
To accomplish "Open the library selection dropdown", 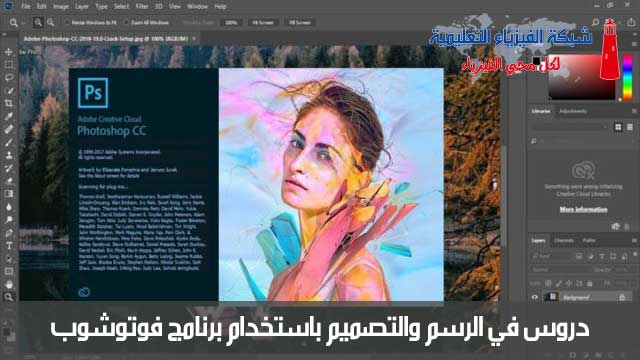I will 570,127.
